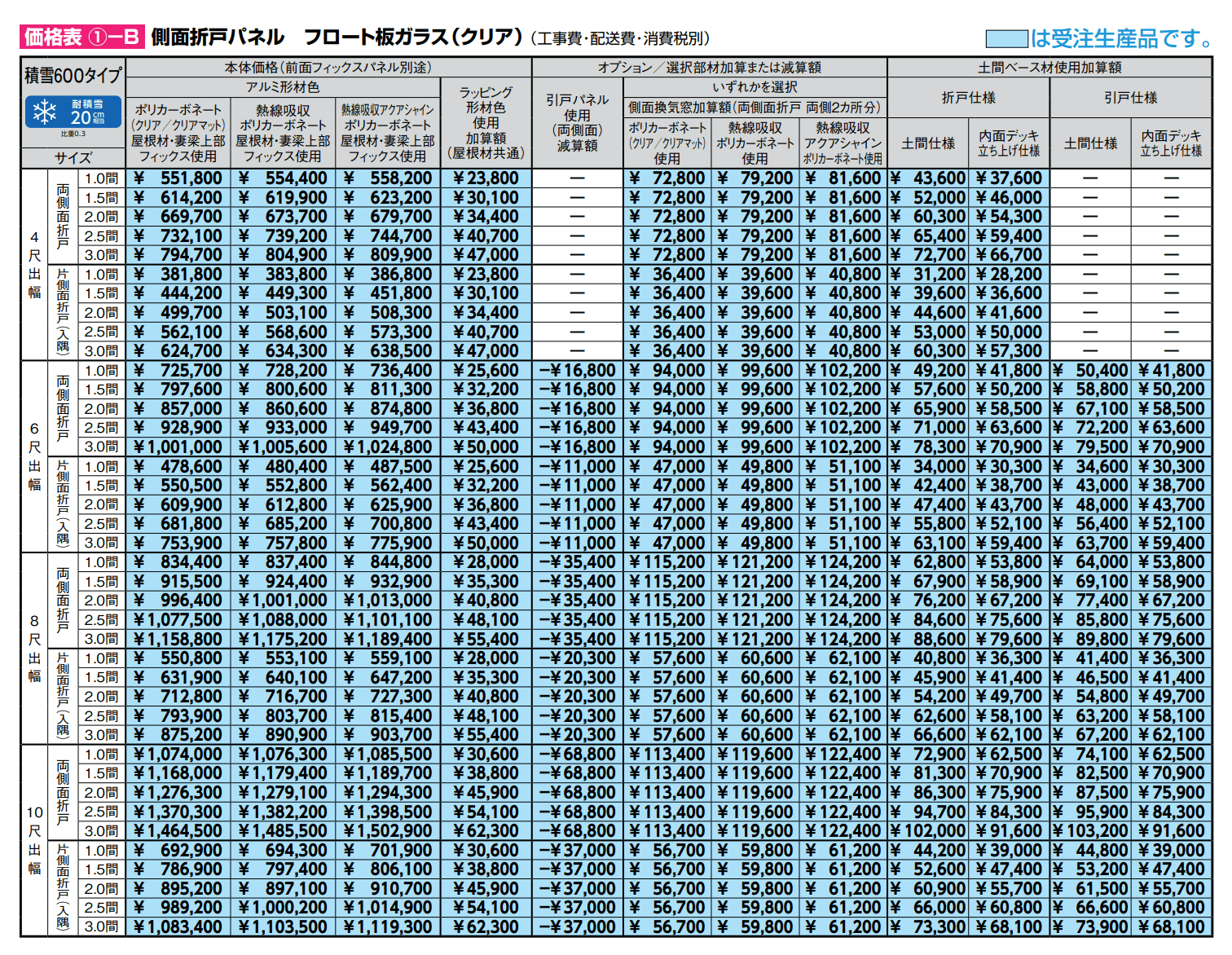Select the 引戸パネル使用 減算額 column header

[578, 122]
